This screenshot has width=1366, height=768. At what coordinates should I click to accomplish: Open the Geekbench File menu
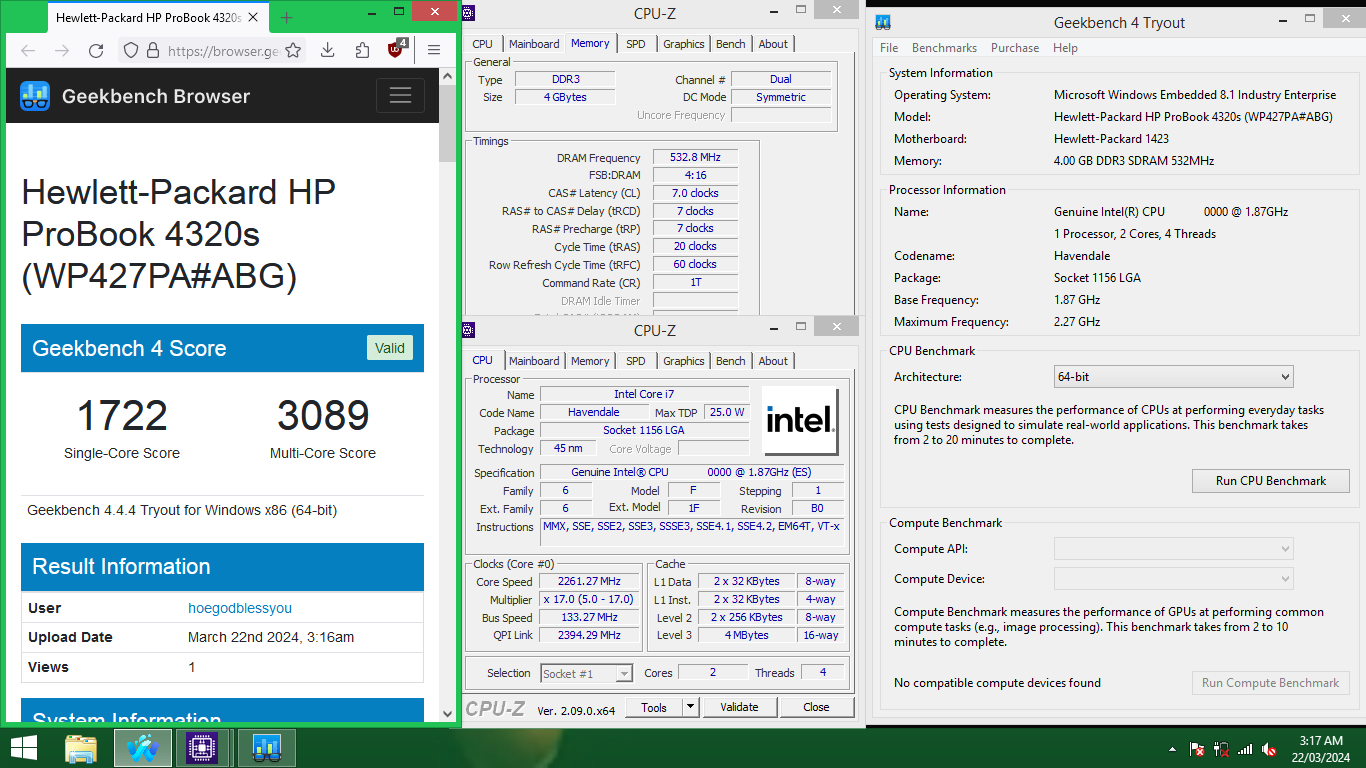889,48
